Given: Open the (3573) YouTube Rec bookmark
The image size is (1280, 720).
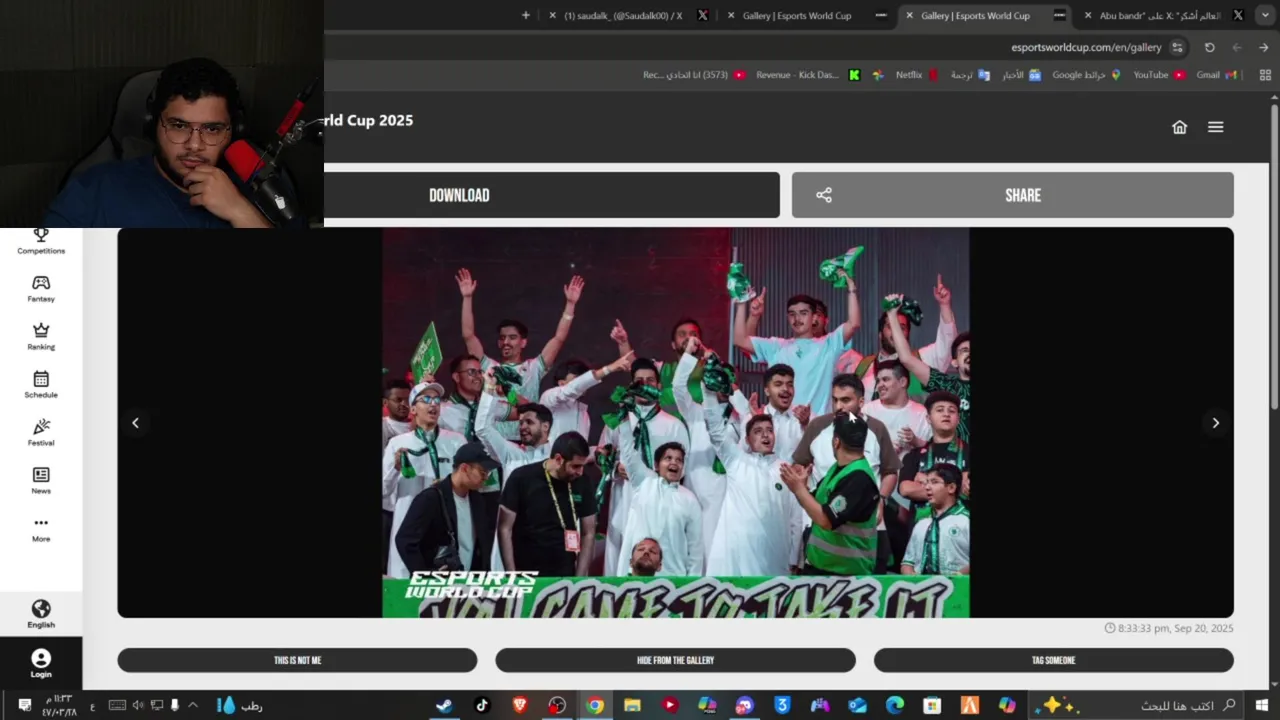Looking at the screenshot, I should 694,75.
